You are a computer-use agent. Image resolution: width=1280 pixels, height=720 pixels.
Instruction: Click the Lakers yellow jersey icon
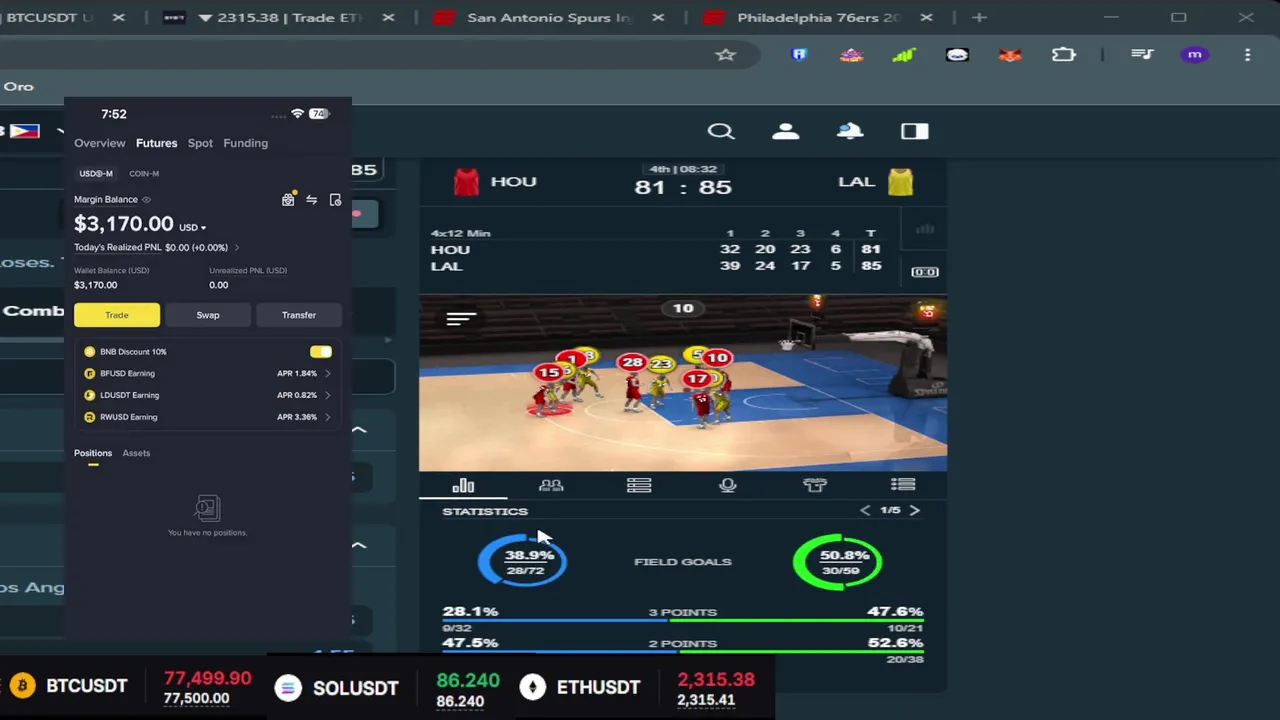click(x=900, y=182)
